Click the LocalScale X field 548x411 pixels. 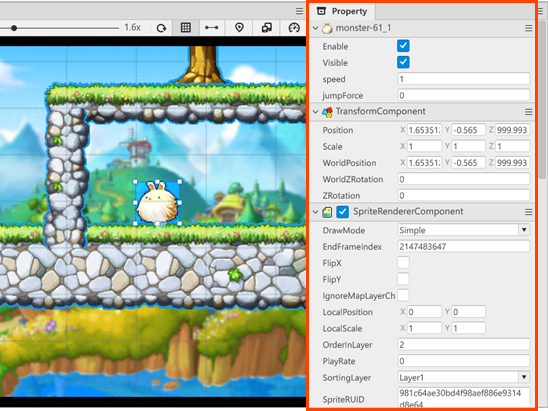[x=424, y=328]
